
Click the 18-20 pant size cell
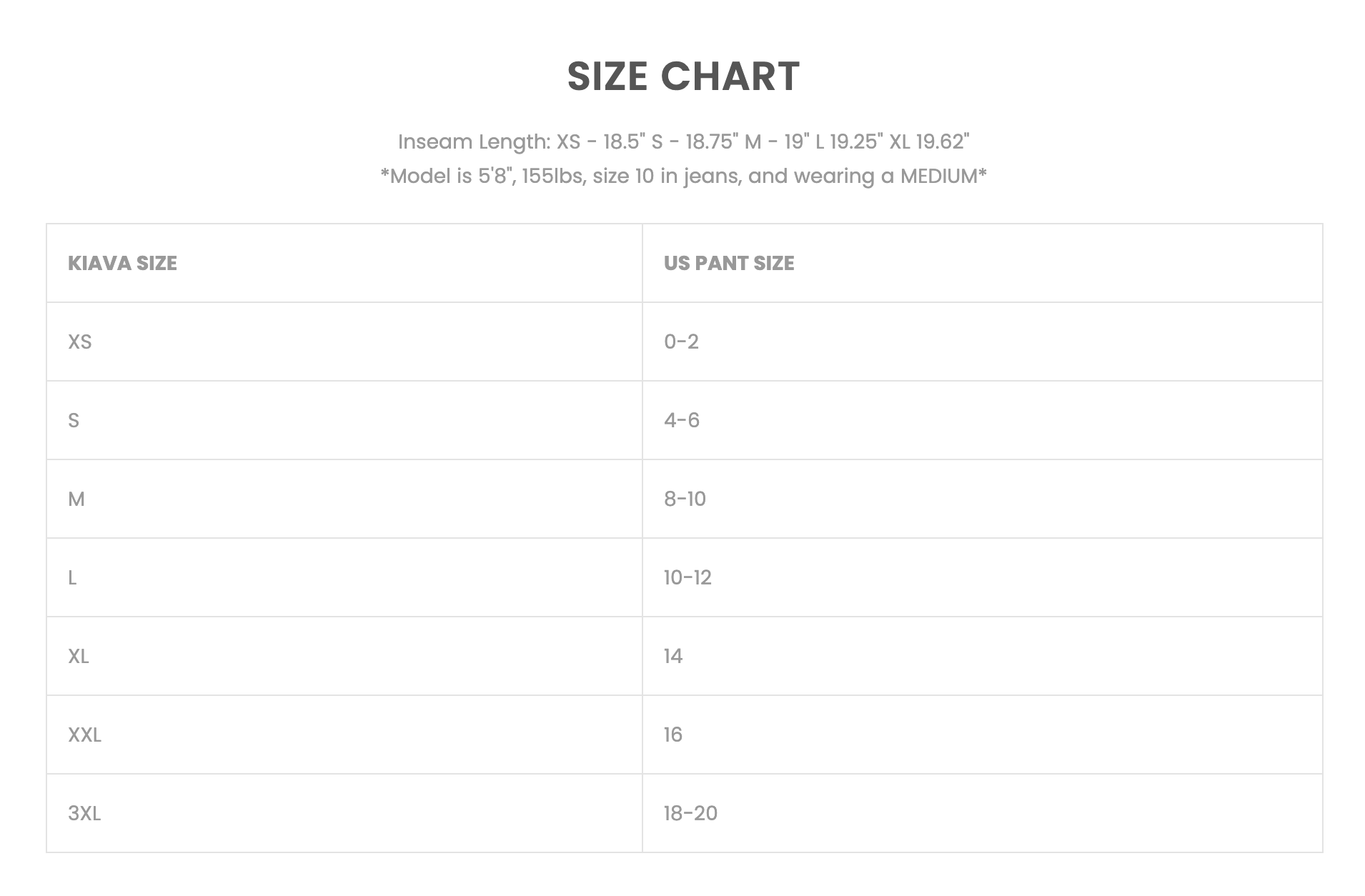pos(690,813)
